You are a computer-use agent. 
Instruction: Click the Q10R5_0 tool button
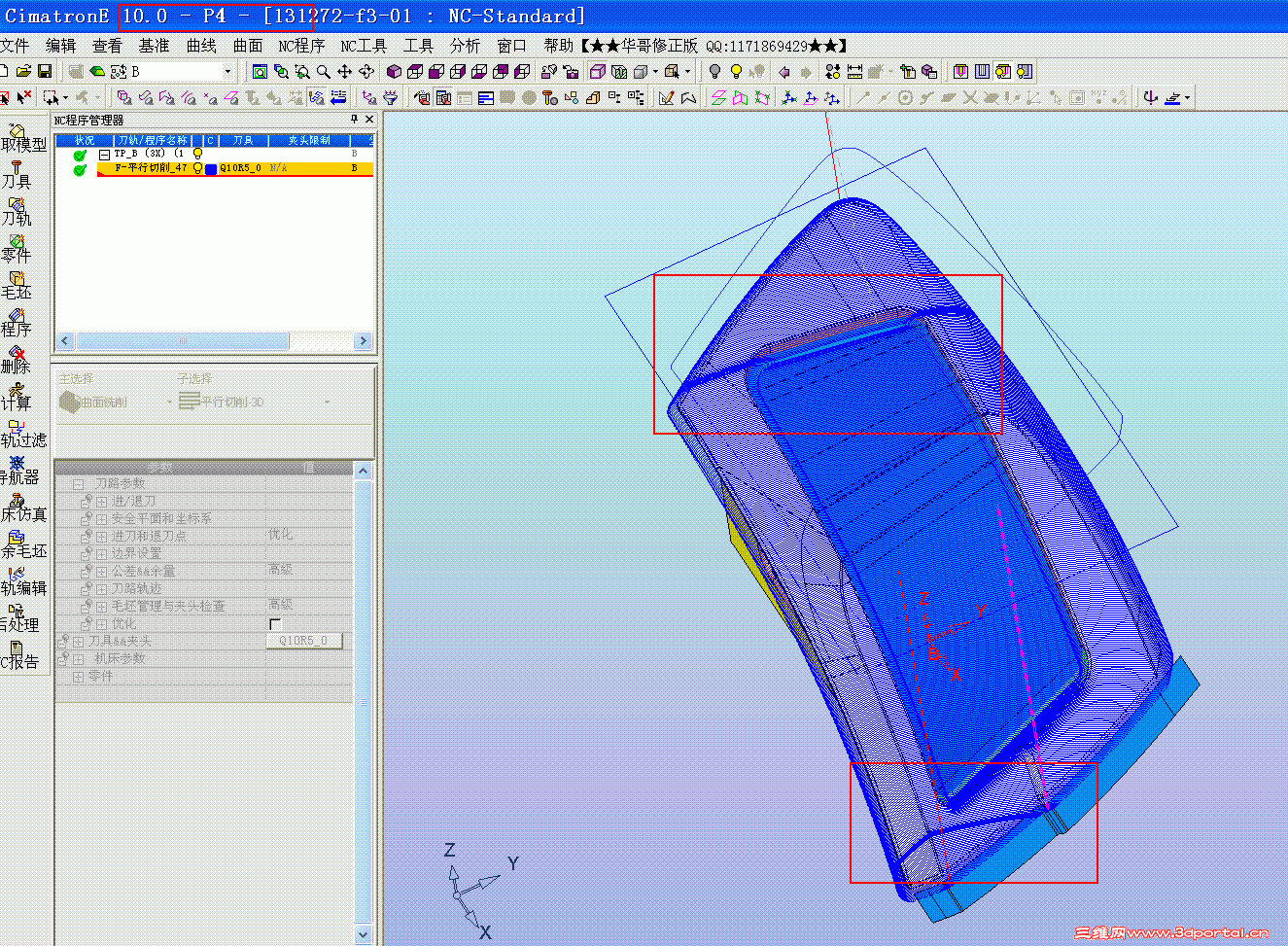303,642
